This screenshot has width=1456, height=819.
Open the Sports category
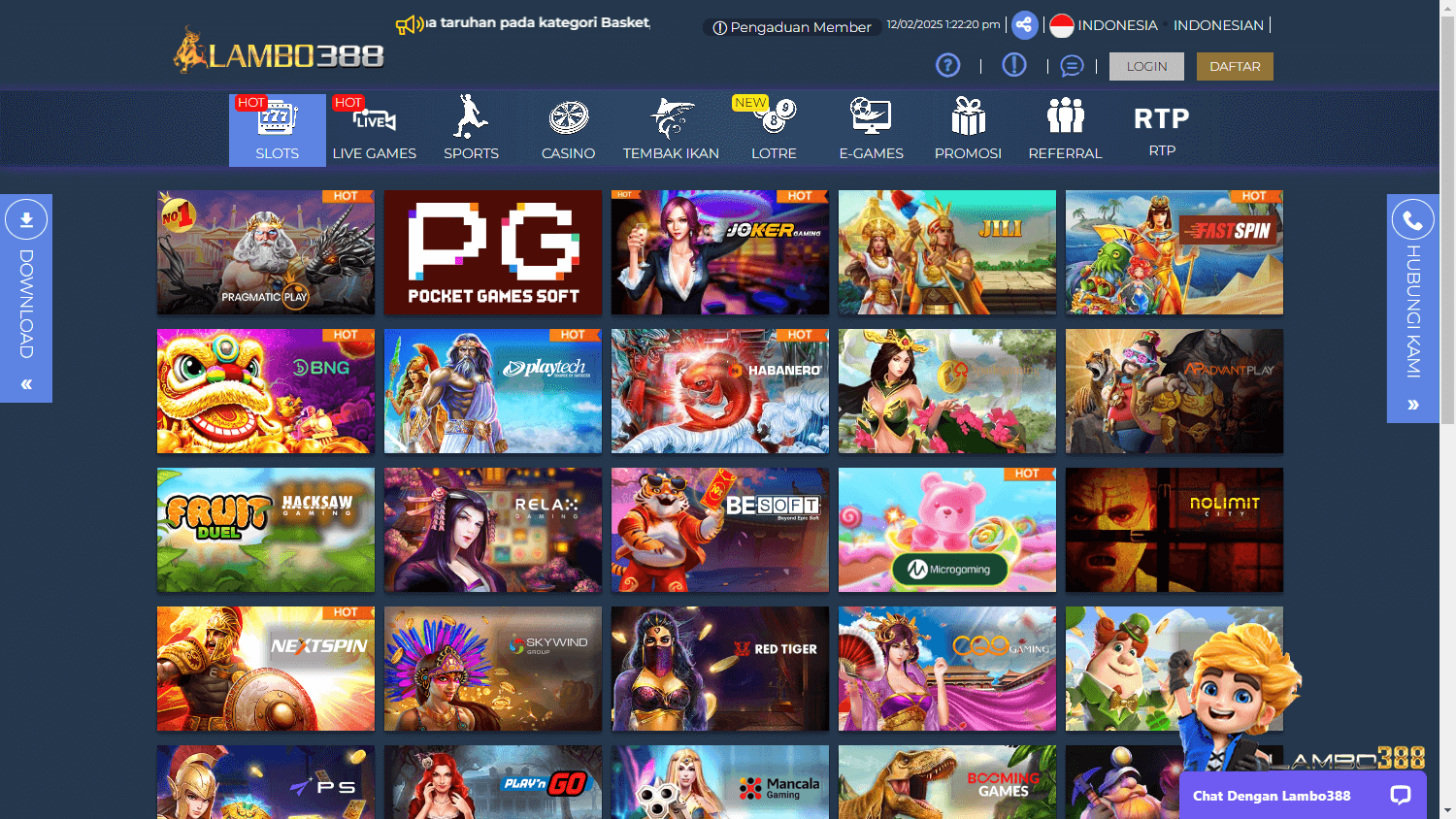click(471, 130)
